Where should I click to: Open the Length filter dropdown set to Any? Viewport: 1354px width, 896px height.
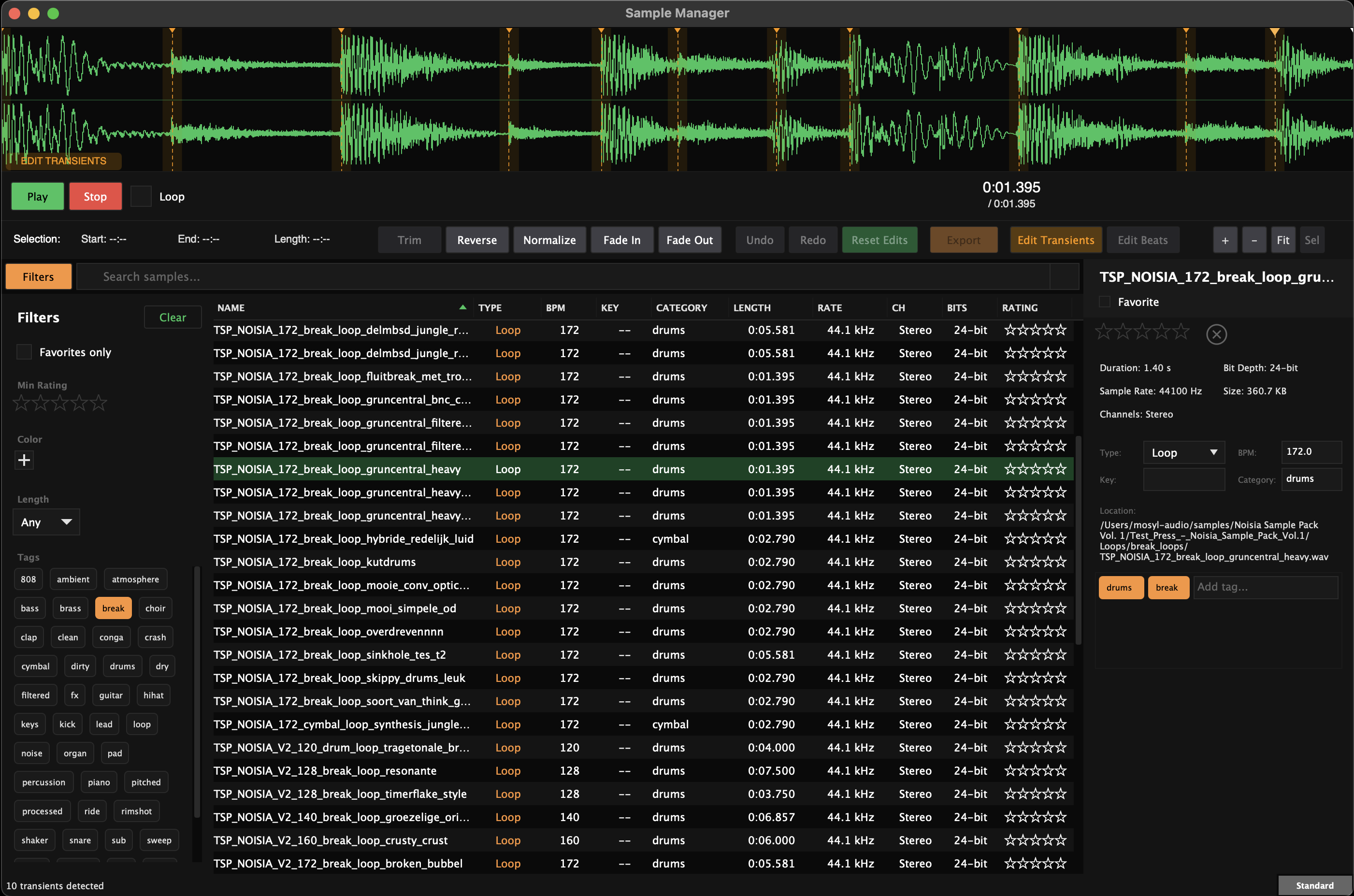pyautogui.click(x=46, y=522)
